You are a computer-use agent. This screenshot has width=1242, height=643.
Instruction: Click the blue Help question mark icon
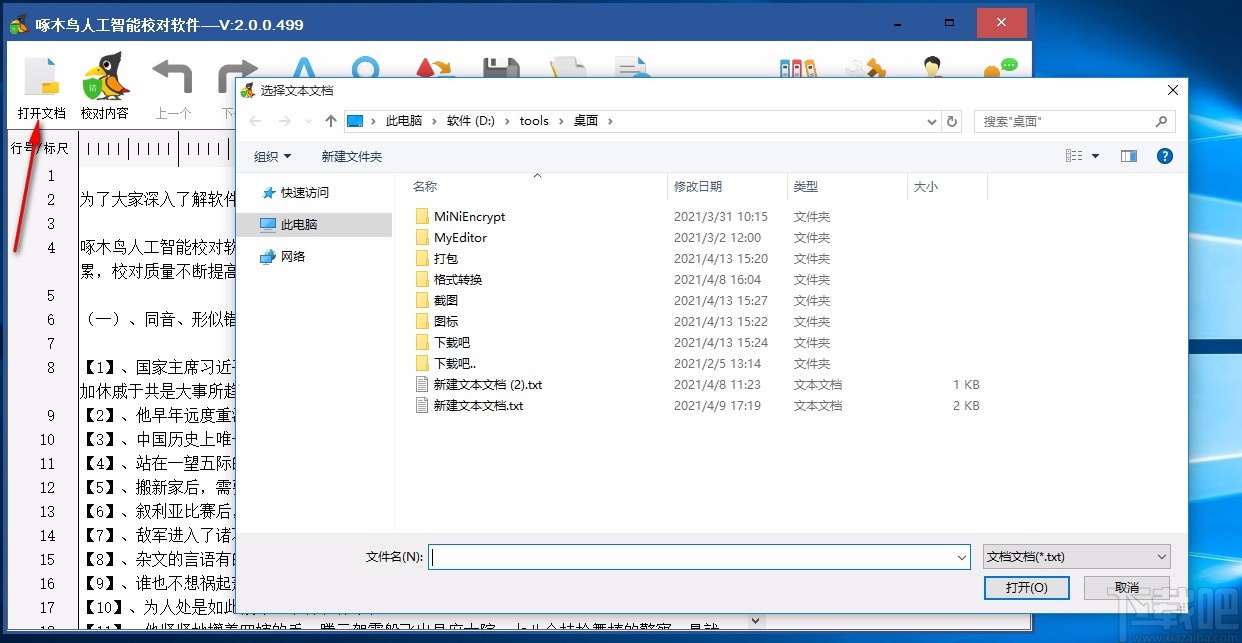coord(1165,156)
